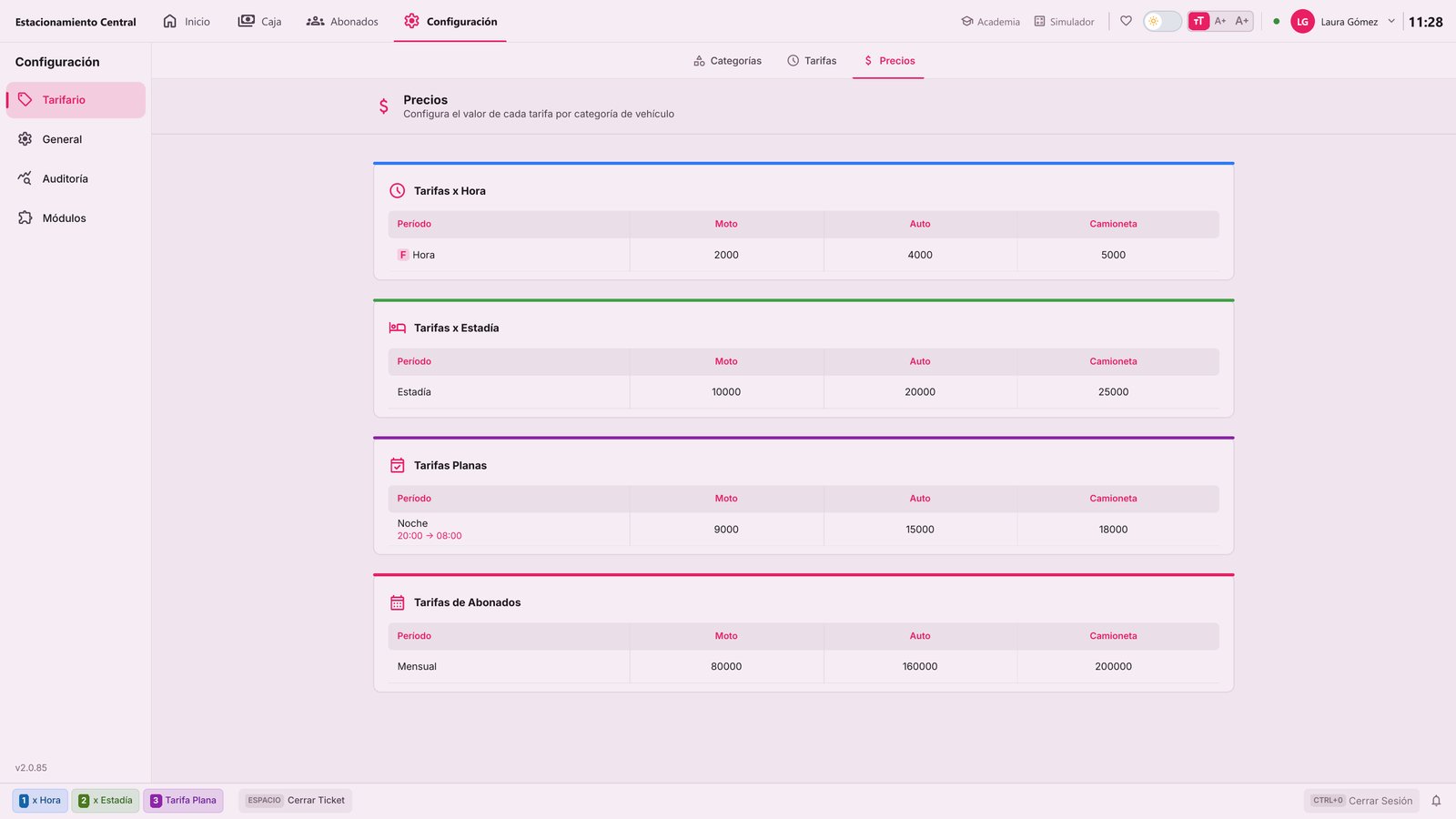The width and height of the screenshot is (1456, 819).
Task: Click the F badge next to Hora
Action: click(x=403, y=255)
